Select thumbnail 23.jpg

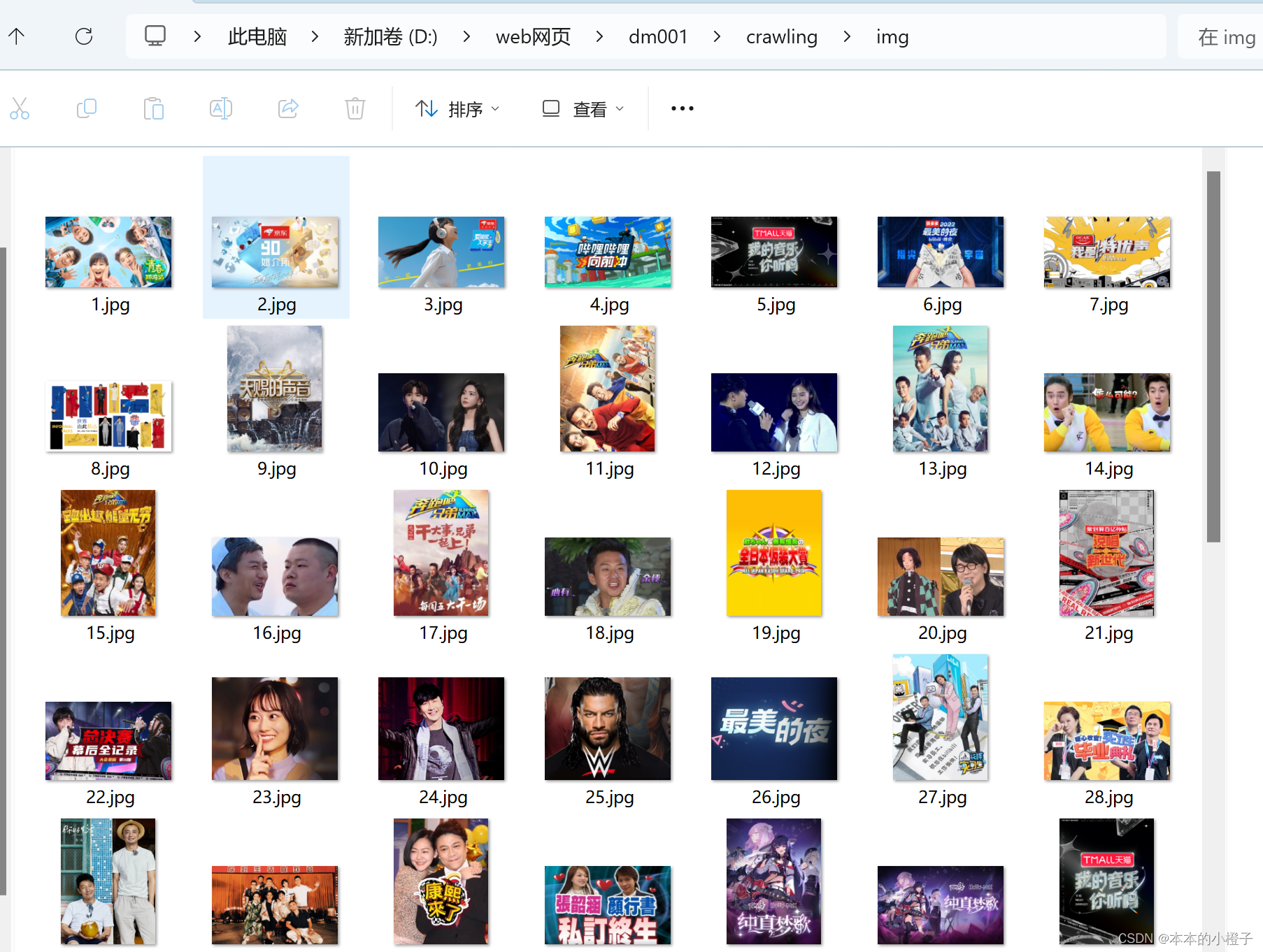tap(275, 728)
